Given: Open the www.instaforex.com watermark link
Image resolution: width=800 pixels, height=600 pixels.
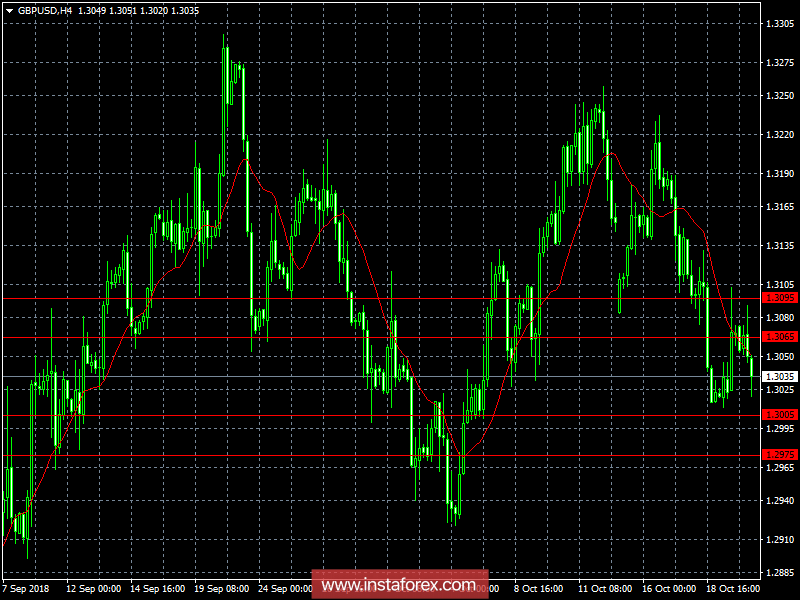Looking at the screenshot, I should (x=399, y=584).
